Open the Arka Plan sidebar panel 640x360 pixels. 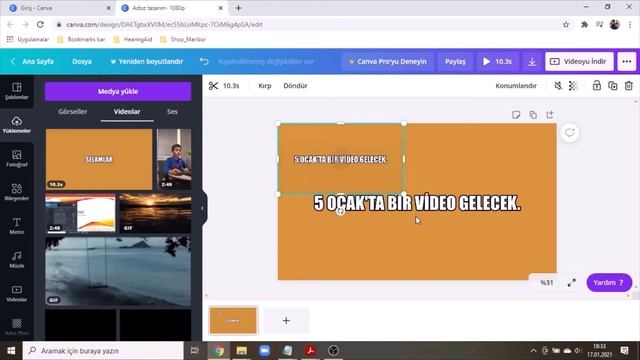pyautogui.click(x=17, y=327)
